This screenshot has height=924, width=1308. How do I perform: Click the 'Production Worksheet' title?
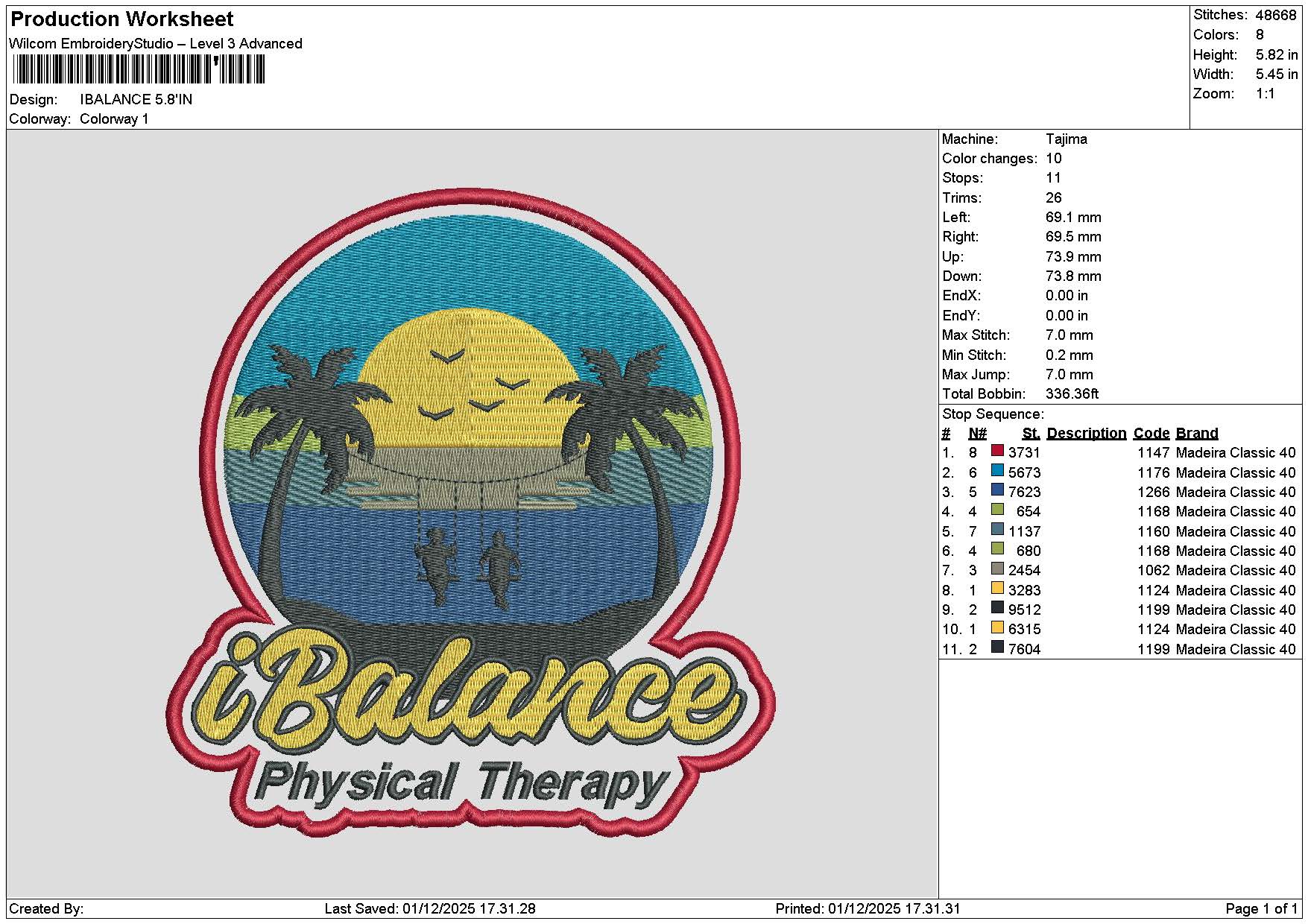coord(122,19)
